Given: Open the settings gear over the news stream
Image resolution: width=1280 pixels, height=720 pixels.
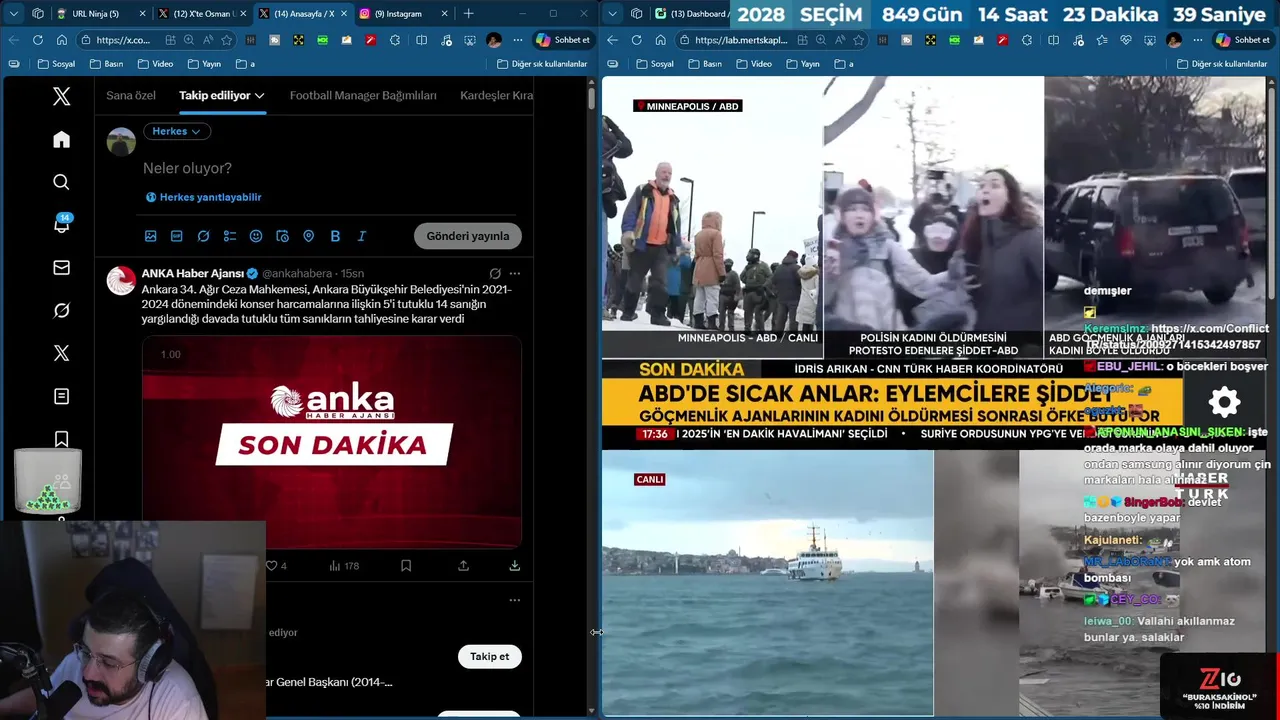Looking at the screenshot, I should point(1224,402).
